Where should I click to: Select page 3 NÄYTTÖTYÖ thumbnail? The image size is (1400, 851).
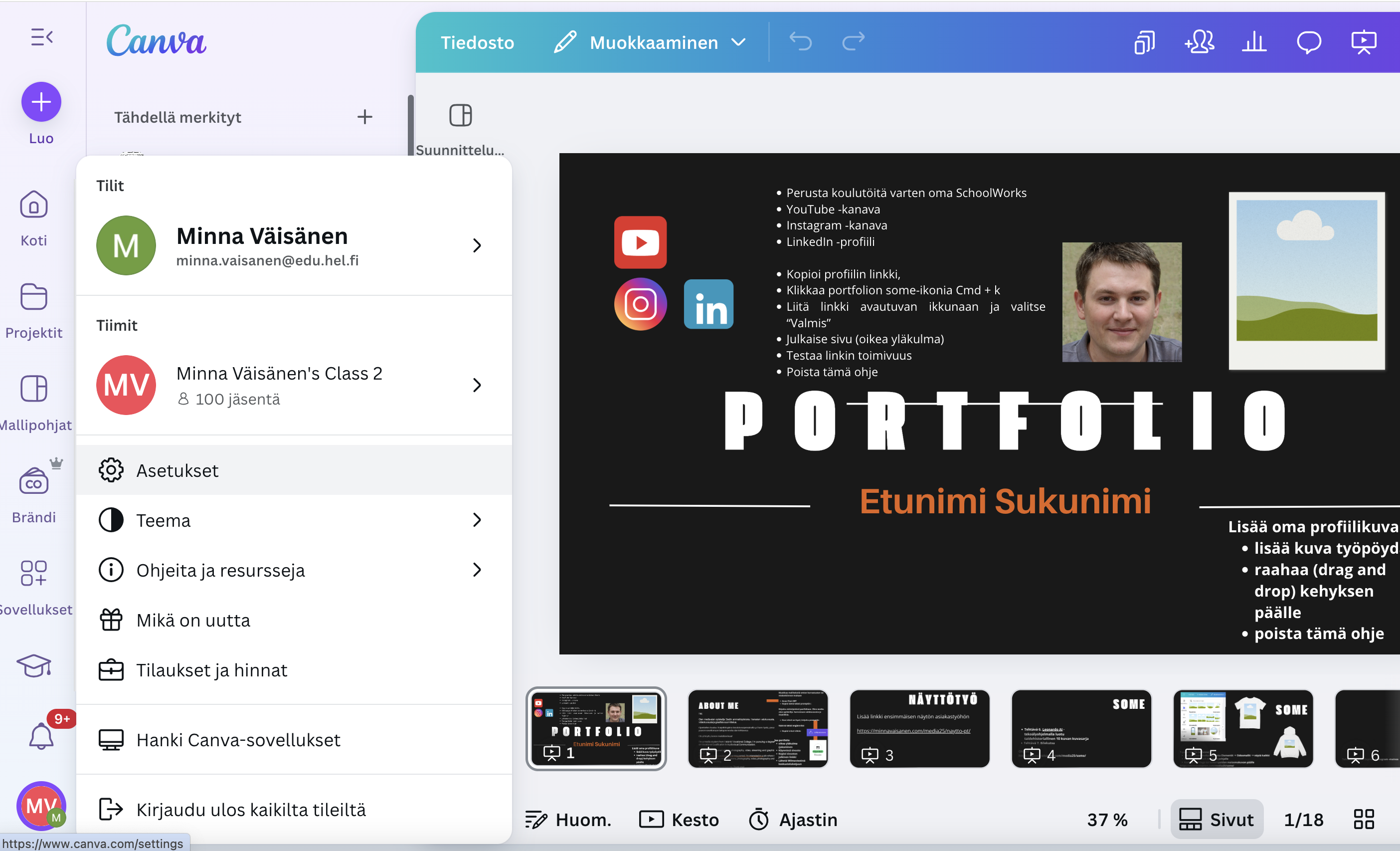tap(919, 728)
